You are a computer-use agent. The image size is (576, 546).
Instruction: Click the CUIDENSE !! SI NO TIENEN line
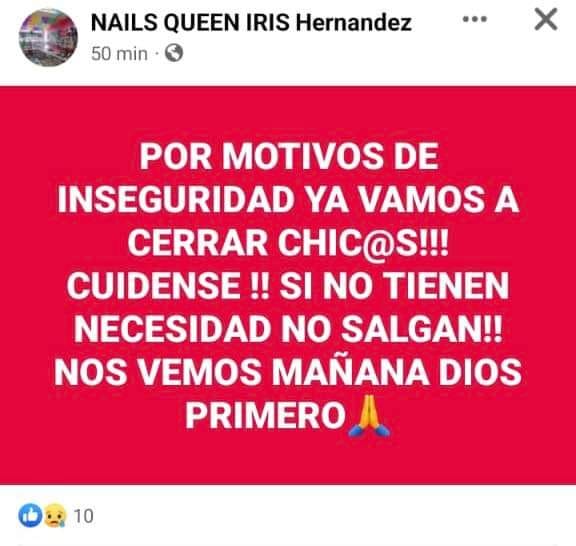click(x=288, y=286)
